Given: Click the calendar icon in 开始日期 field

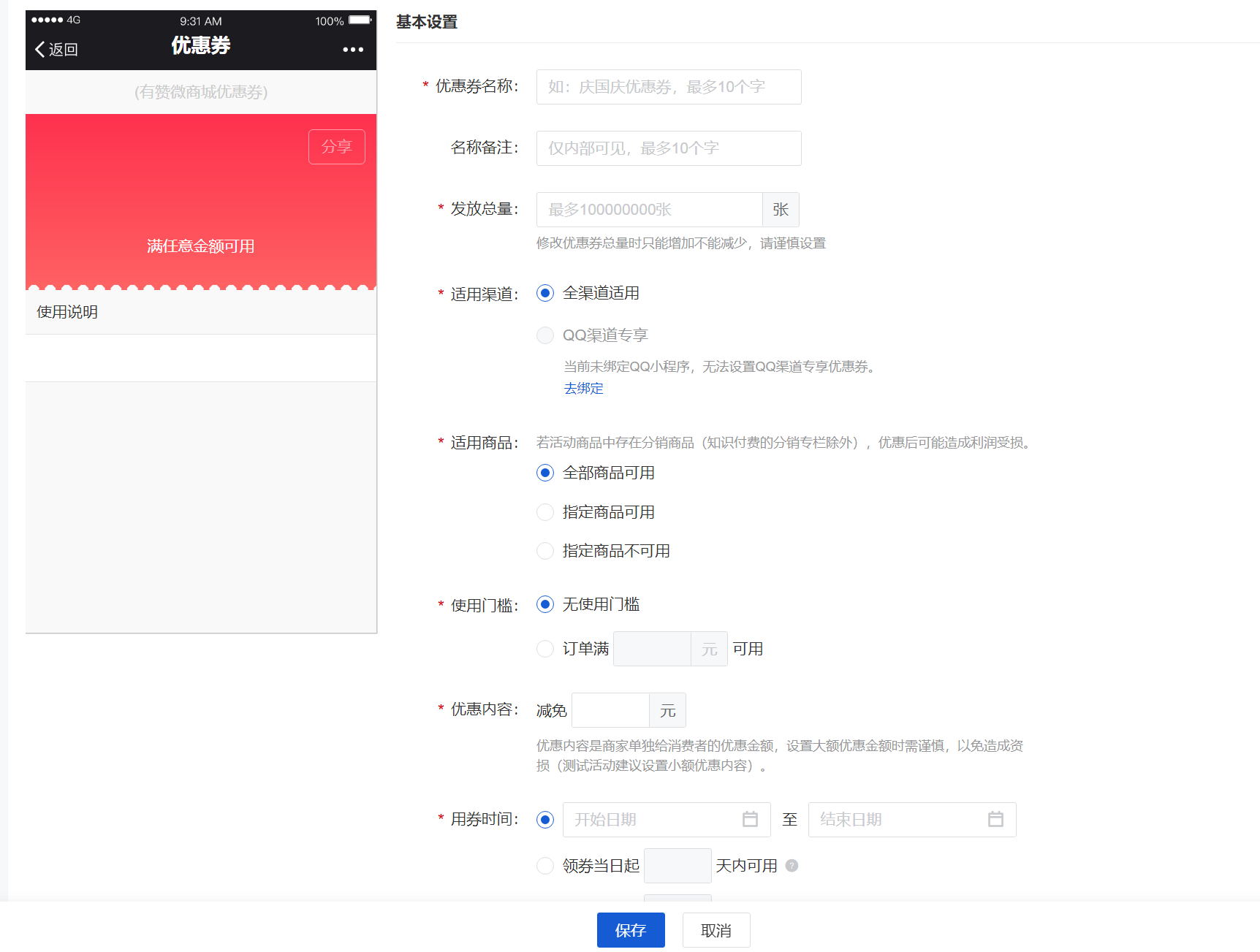Looking at the screenshot, I should click(750, 819).
